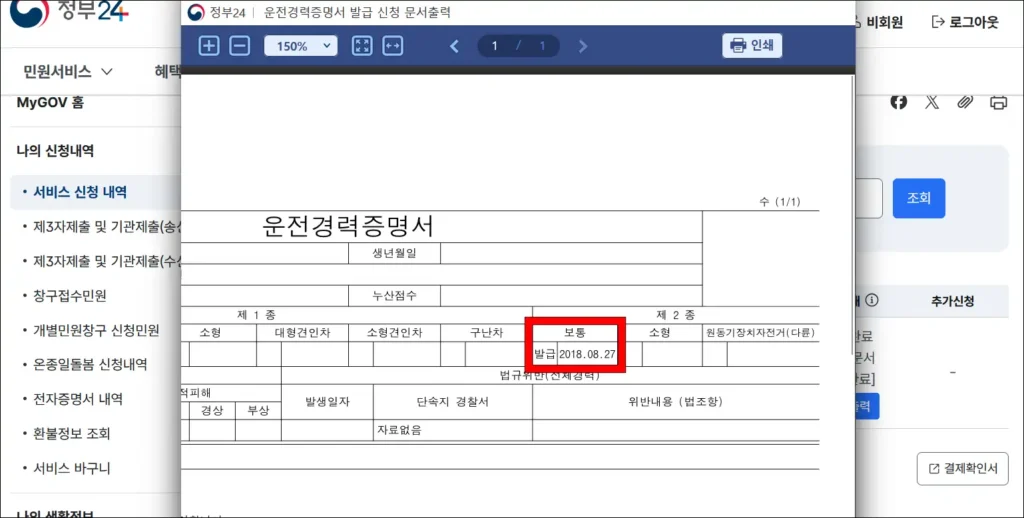Click the 소형견인차 license type cell
Screen dimensions: 1024x518
(394, 332)
